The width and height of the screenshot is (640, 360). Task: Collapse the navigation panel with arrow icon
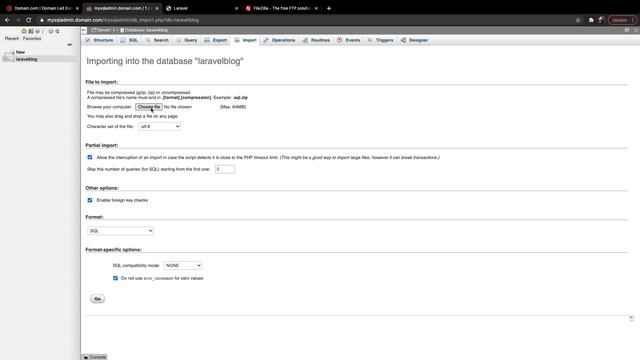(84, 30)
